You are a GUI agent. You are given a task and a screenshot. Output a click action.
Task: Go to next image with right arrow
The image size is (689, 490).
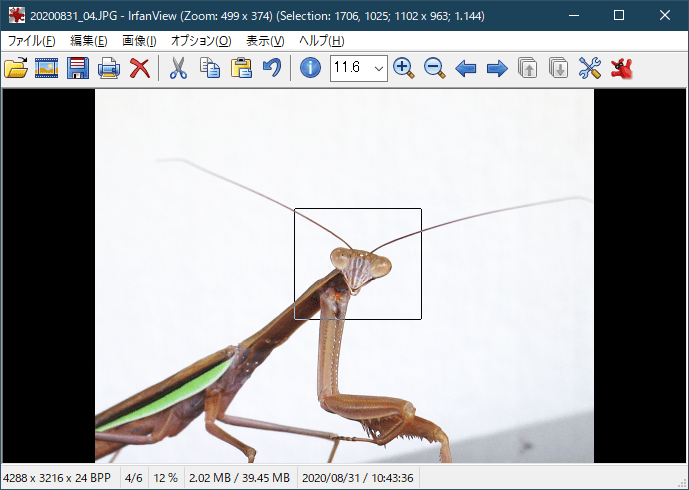pos(496,68)
